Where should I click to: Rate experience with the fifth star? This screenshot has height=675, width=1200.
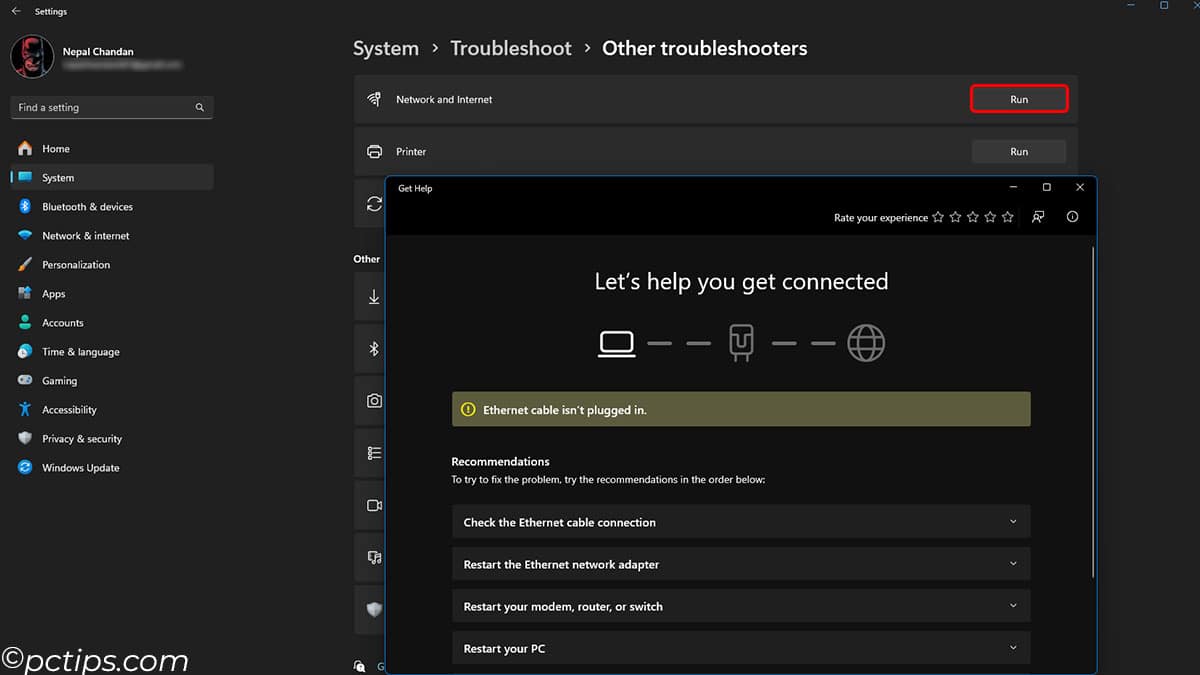coord(1008,217)
